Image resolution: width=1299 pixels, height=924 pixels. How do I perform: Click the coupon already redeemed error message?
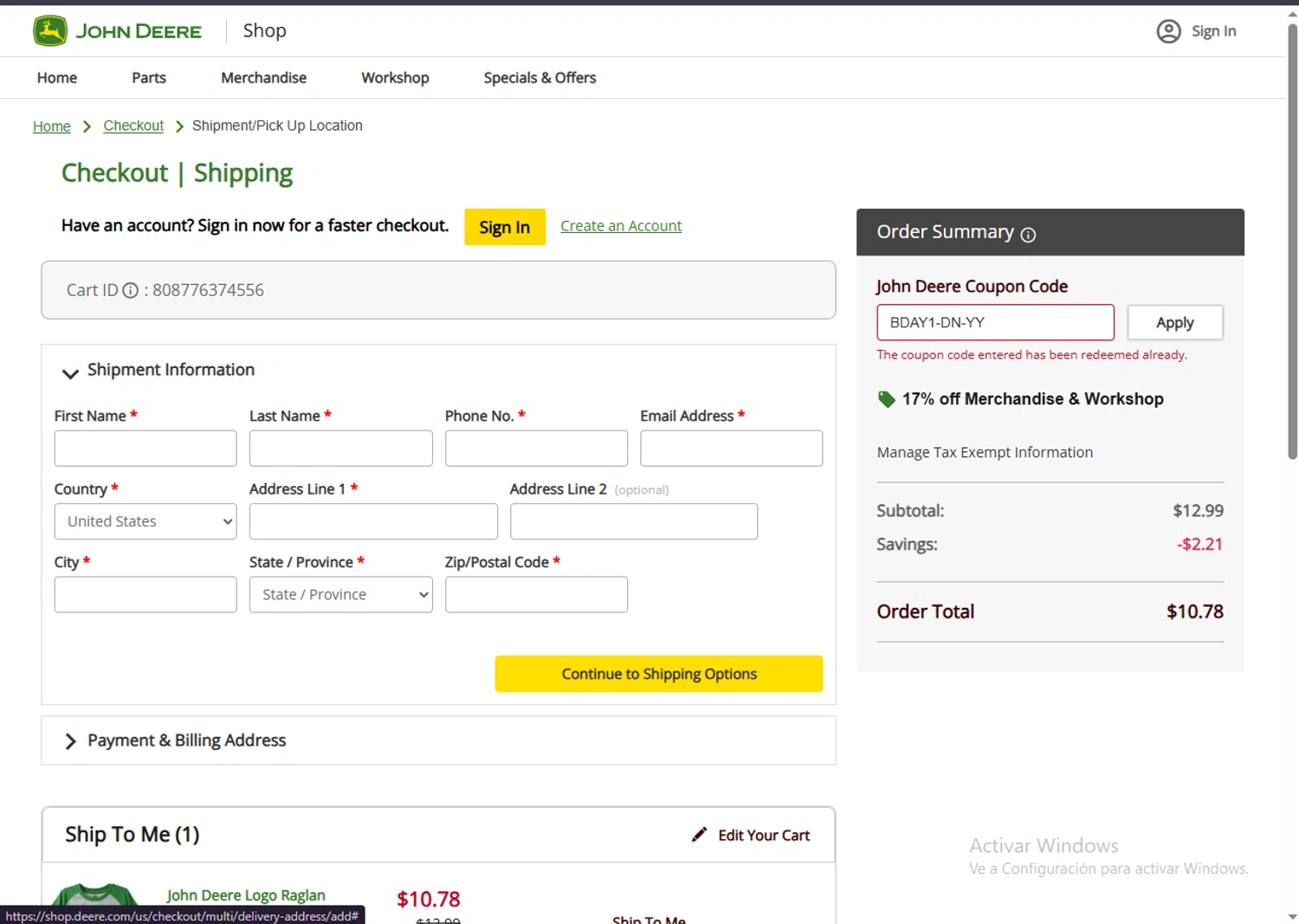tap(1031, 355)
